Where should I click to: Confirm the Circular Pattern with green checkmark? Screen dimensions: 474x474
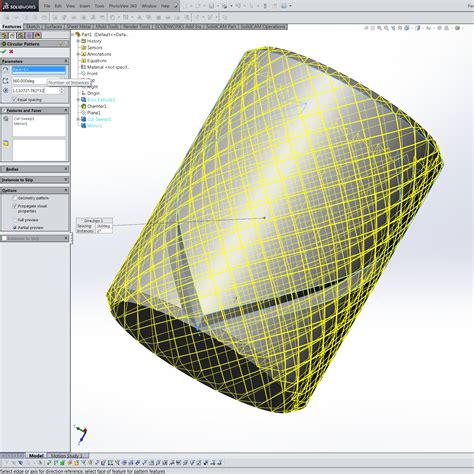click(4, 52)
